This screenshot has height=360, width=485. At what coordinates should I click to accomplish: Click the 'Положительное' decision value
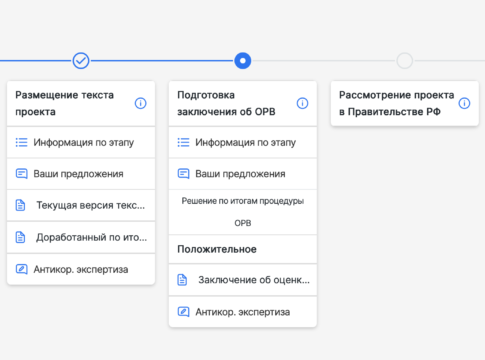(217, 249)
